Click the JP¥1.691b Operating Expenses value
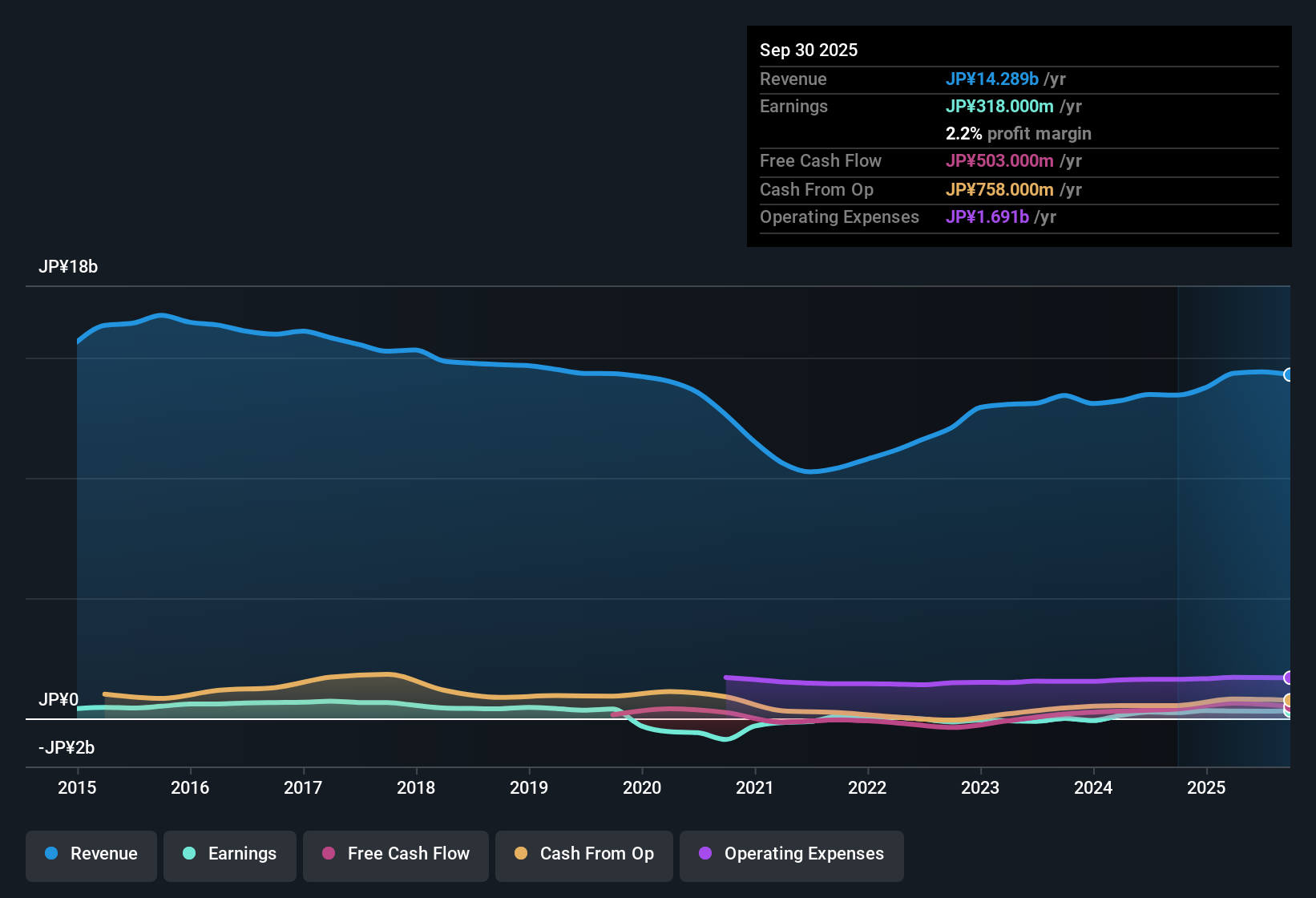1316x898 pixels. pyautogui.click(x=988, y=216)
